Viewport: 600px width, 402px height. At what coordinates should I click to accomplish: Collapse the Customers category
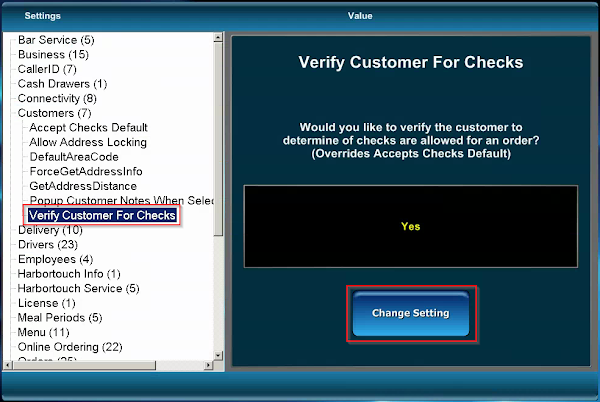[52, 113]
